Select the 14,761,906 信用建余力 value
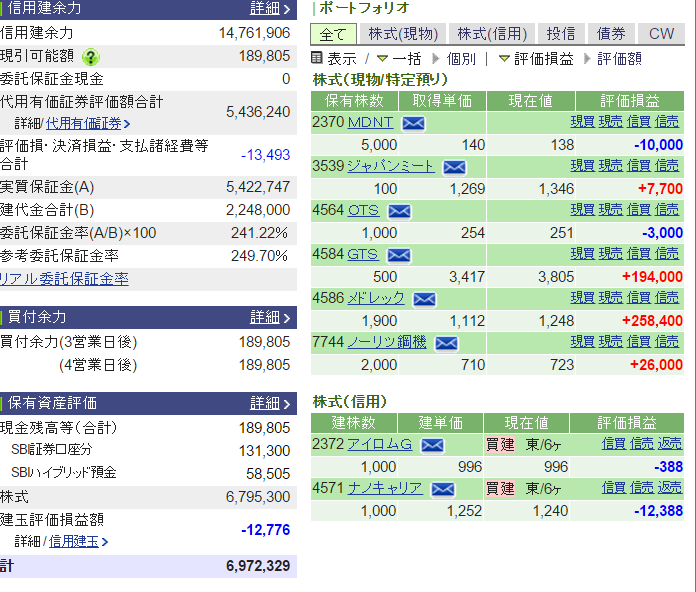The height and width of the screenshot is (592, 696). coord(254,32)
